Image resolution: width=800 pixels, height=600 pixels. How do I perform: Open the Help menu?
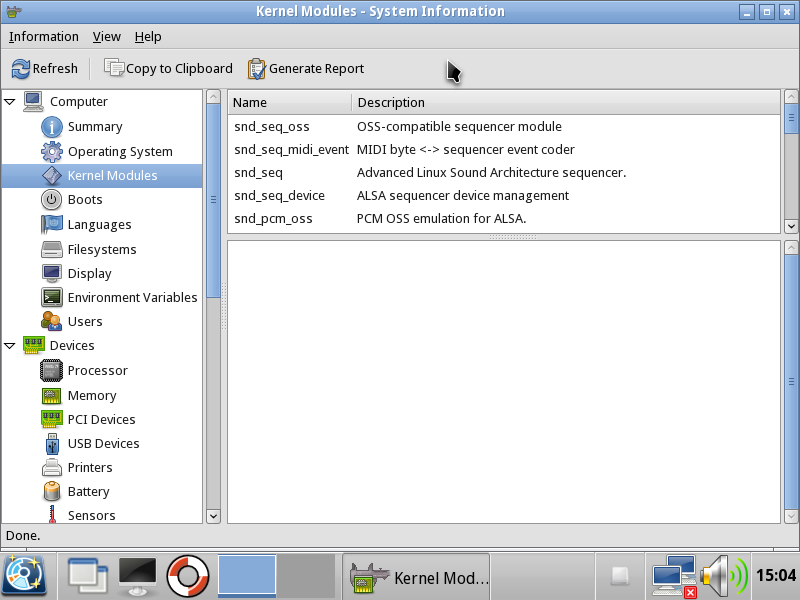(148, 37)
